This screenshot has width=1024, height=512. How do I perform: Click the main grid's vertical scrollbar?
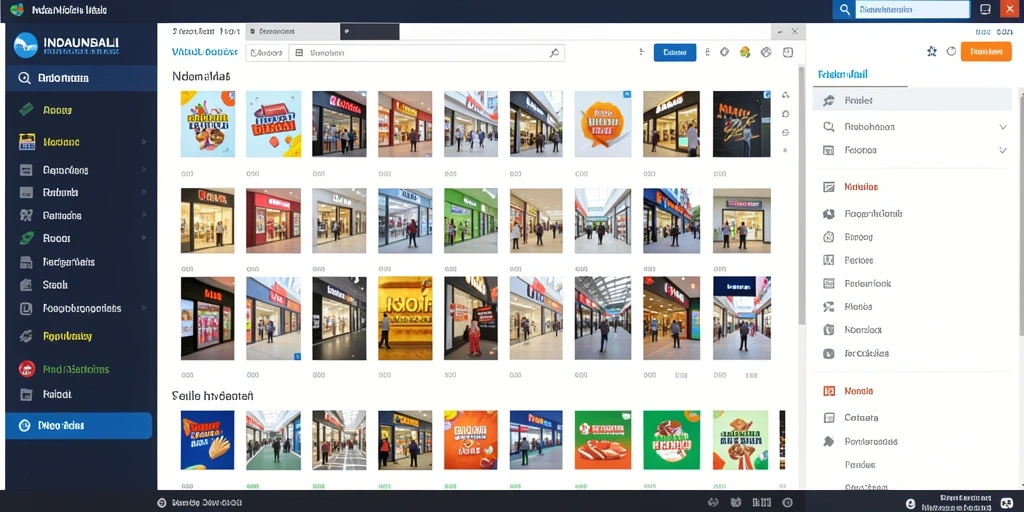801,196
